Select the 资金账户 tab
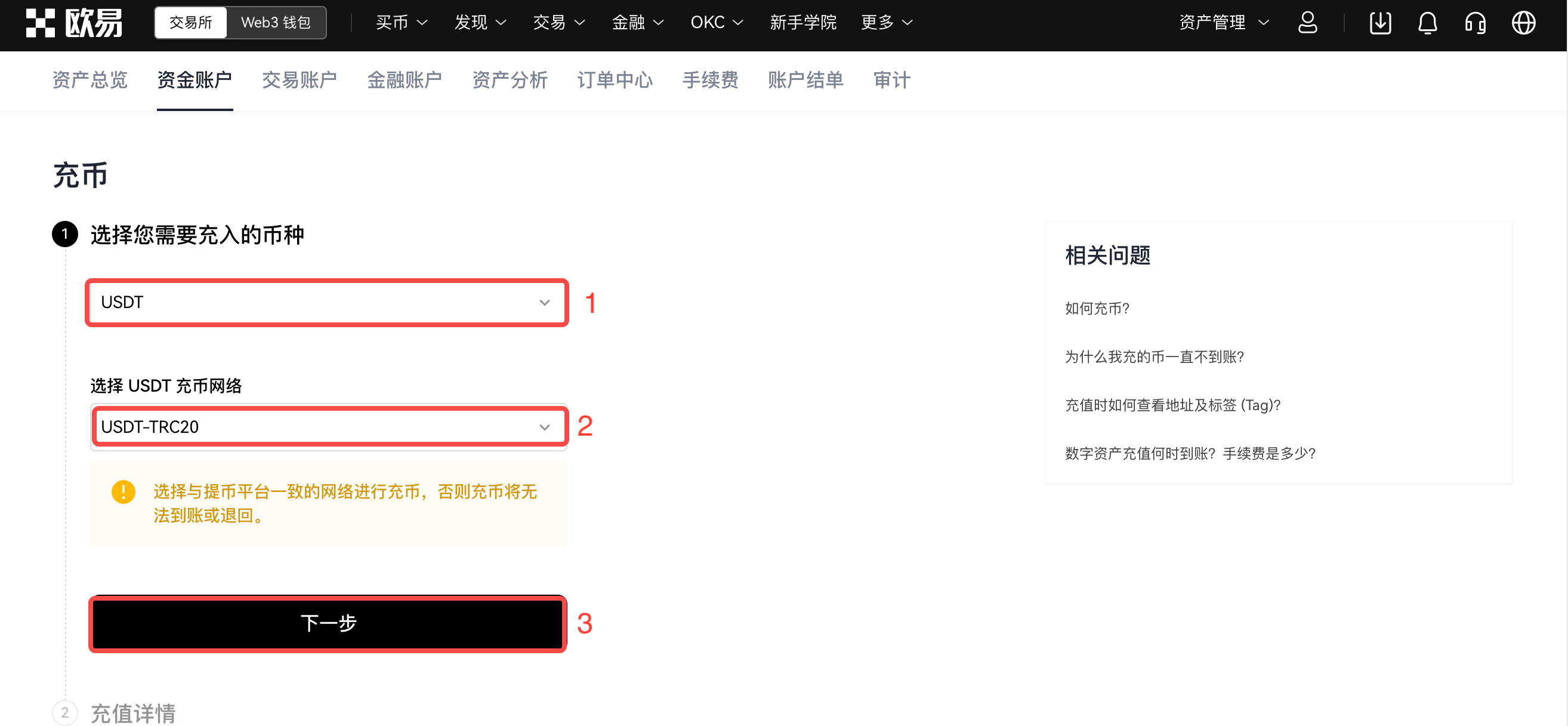This screenshot has width=1568, height=726. 195,80
